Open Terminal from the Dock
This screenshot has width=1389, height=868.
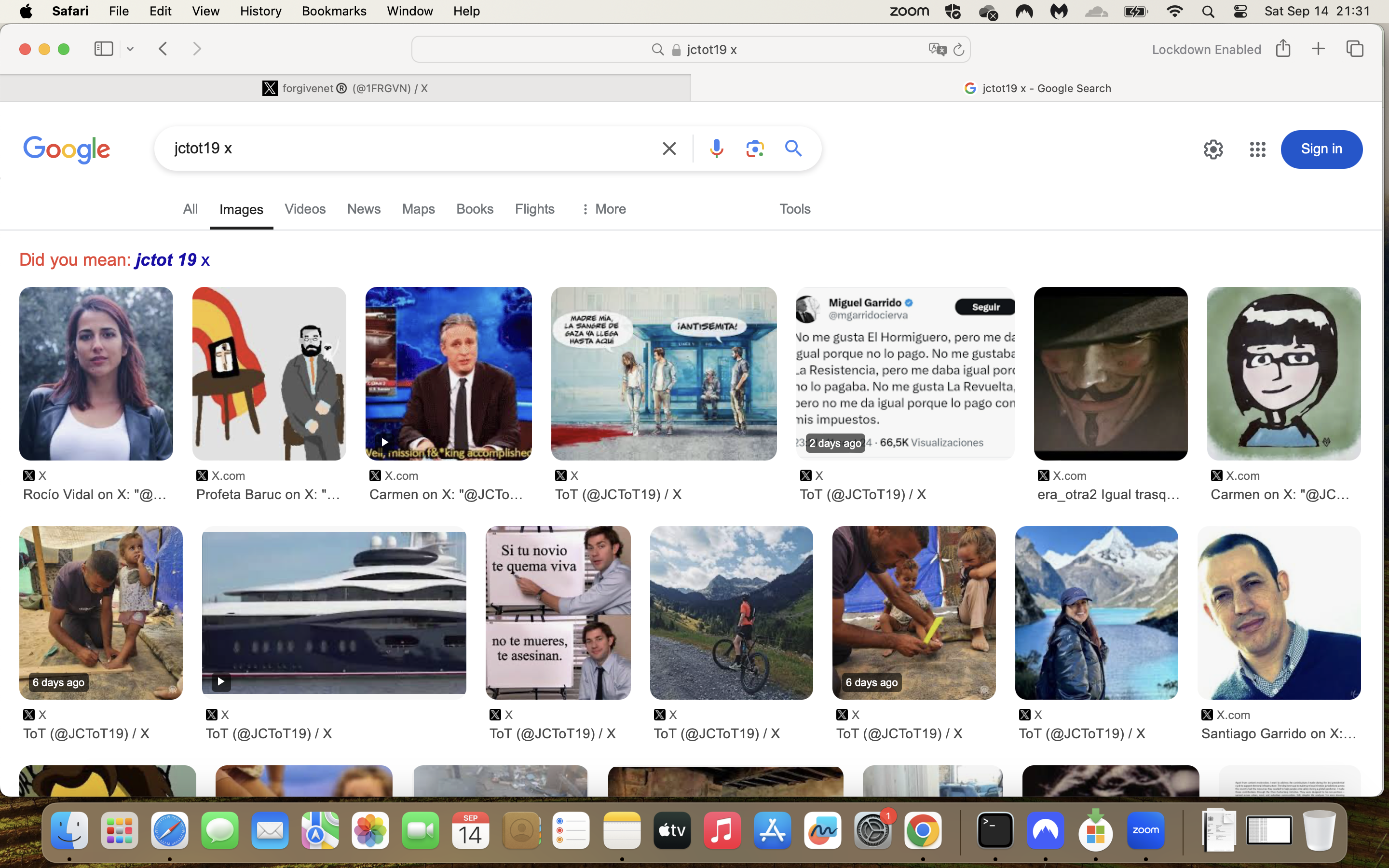[x=994, y=830]
